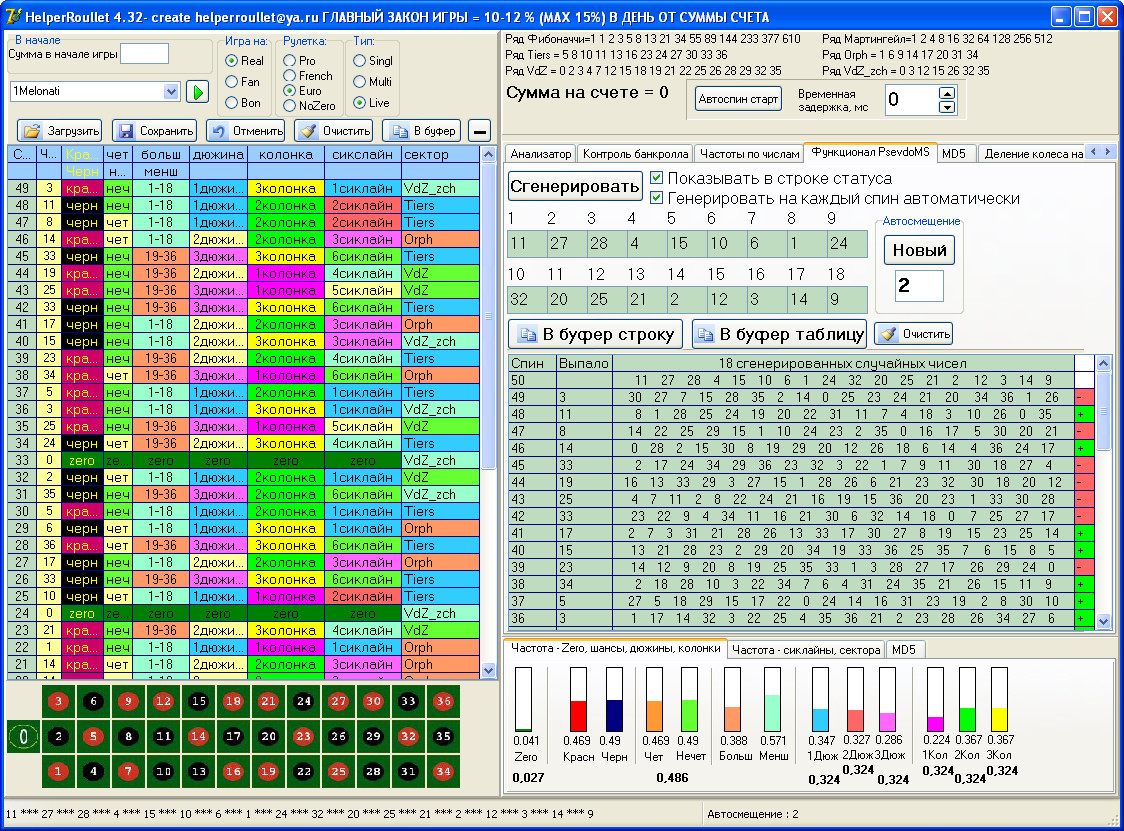Image resolution: width=1124 pixels, height=831 pixels.
Task: Select the Fan radio button
Action: 232,82
